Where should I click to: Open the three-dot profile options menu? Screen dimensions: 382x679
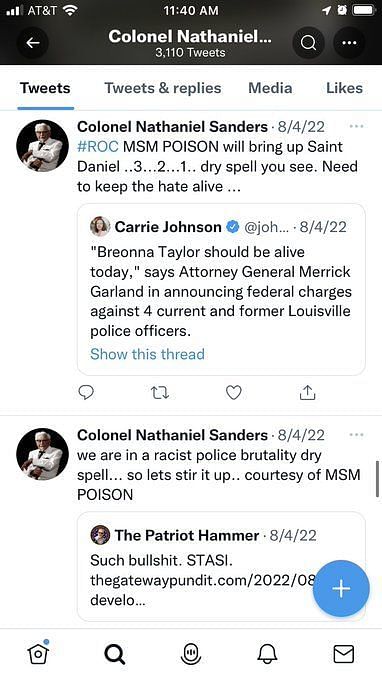tap(349, 43)
